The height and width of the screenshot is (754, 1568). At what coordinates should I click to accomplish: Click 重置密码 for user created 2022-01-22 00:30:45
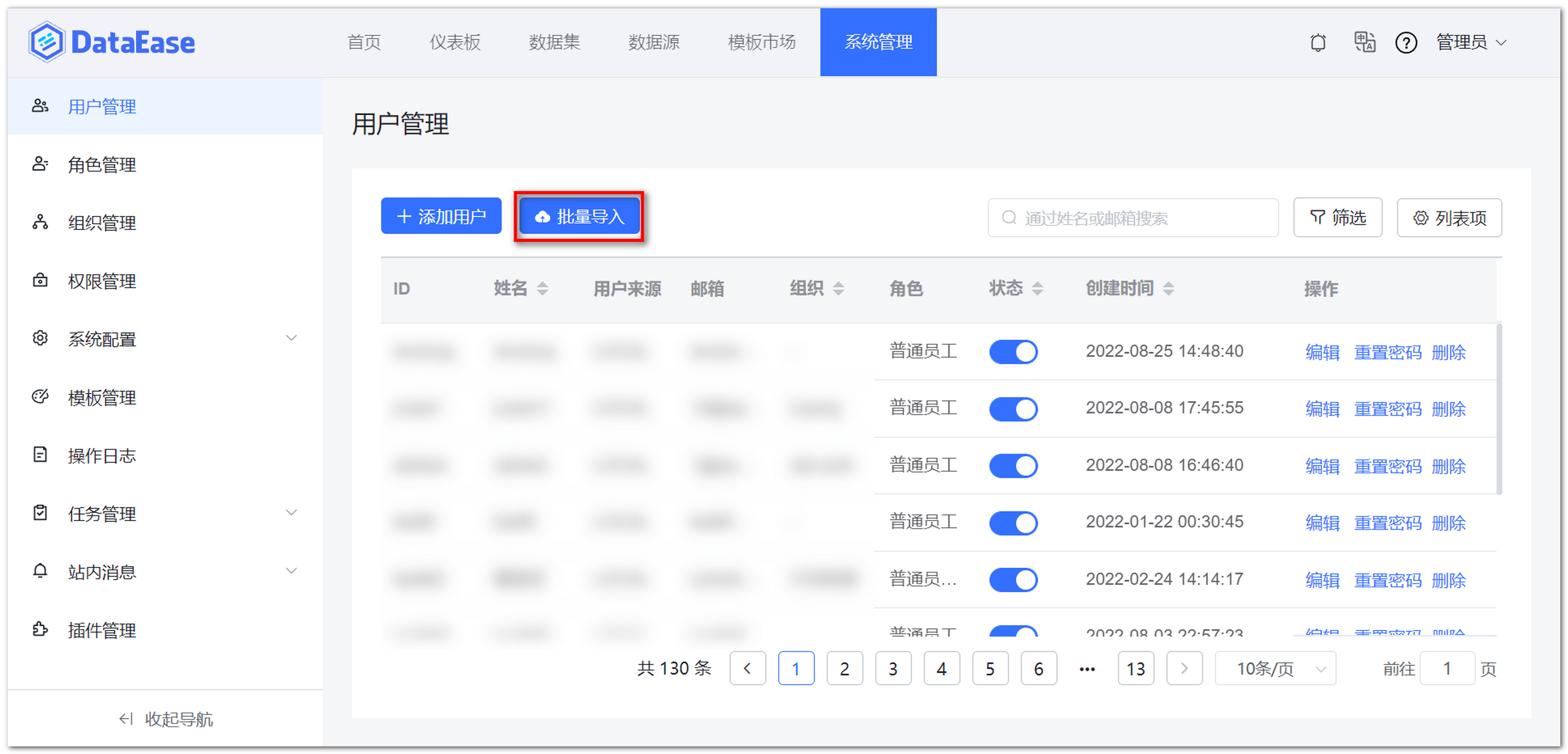(1388, 523)
